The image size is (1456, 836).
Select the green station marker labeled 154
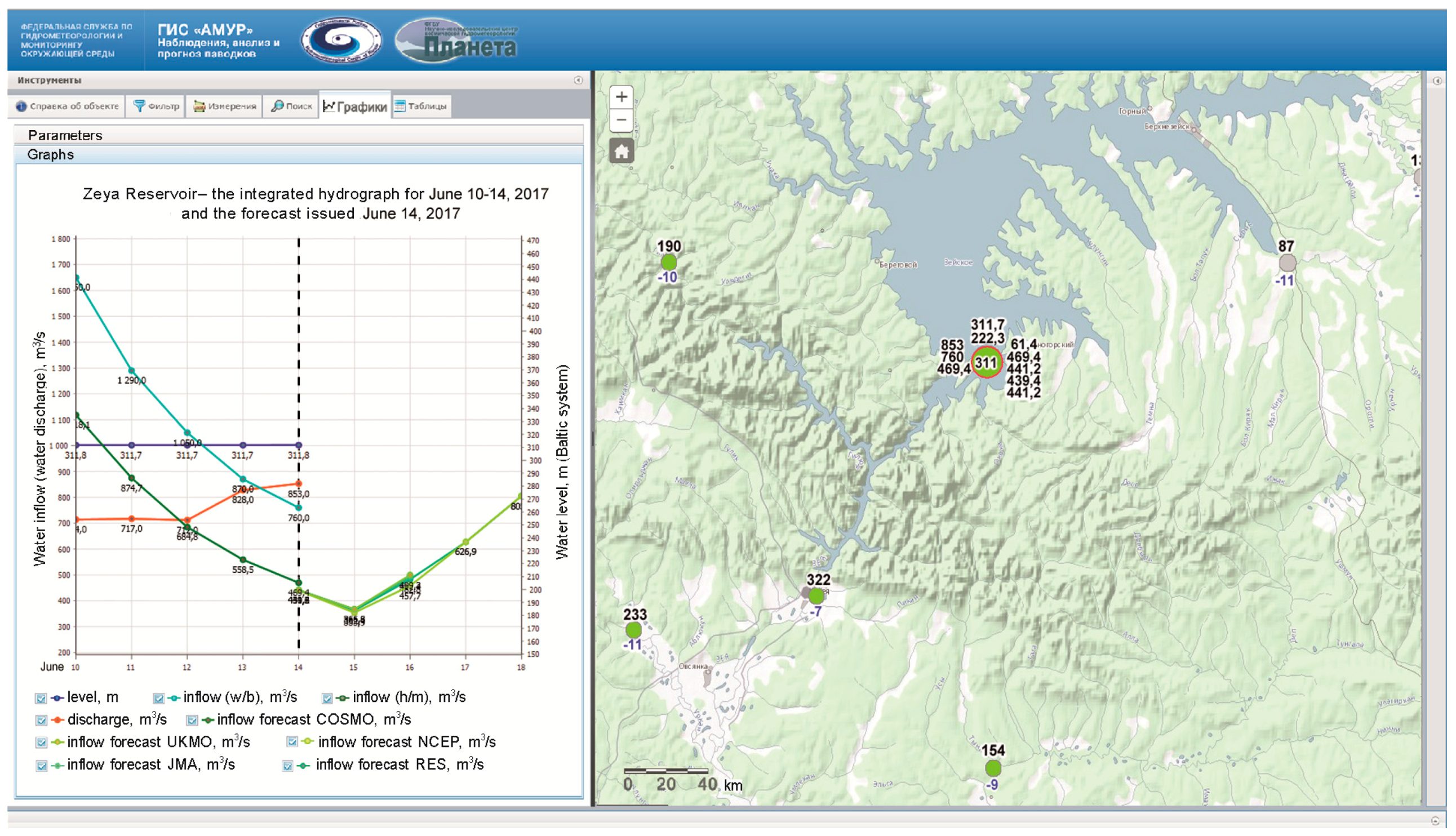[x=993, y=768]
